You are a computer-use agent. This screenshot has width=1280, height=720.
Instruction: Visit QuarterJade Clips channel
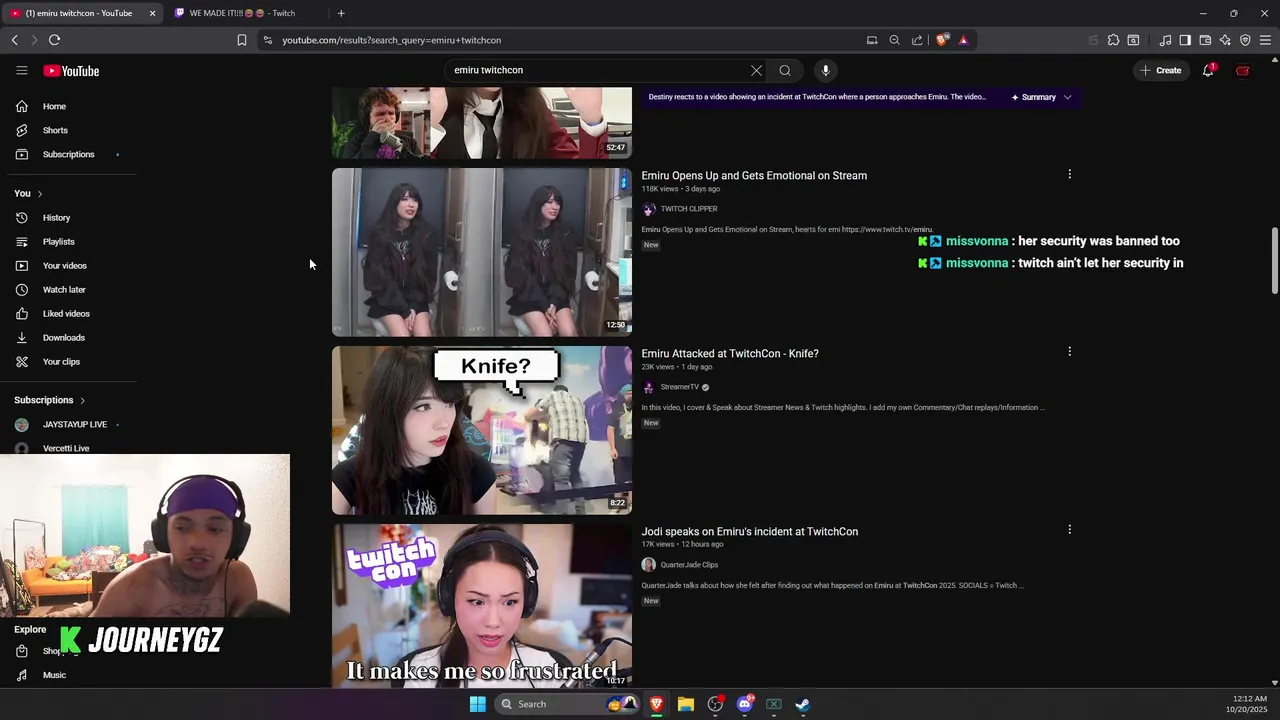689,565
